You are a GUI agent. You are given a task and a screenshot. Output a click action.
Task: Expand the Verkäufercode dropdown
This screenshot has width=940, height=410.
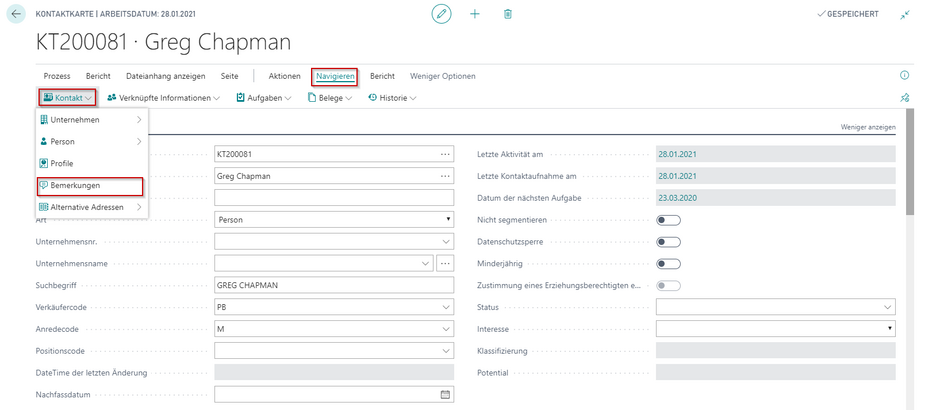(x=446, y=307)
